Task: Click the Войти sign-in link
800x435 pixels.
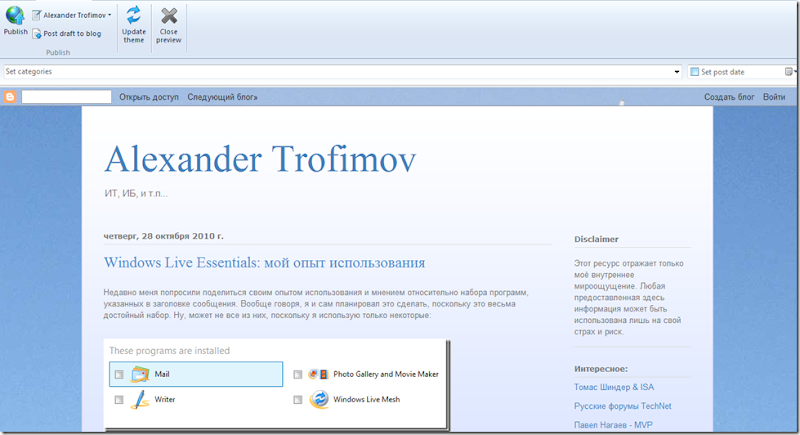Action: click(x=774, y=97)
